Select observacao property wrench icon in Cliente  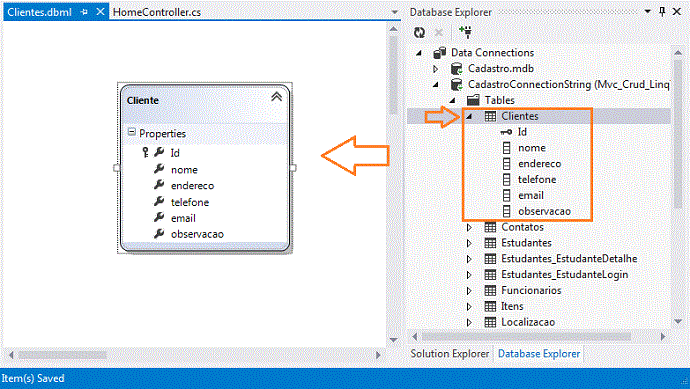pos(159,234)
